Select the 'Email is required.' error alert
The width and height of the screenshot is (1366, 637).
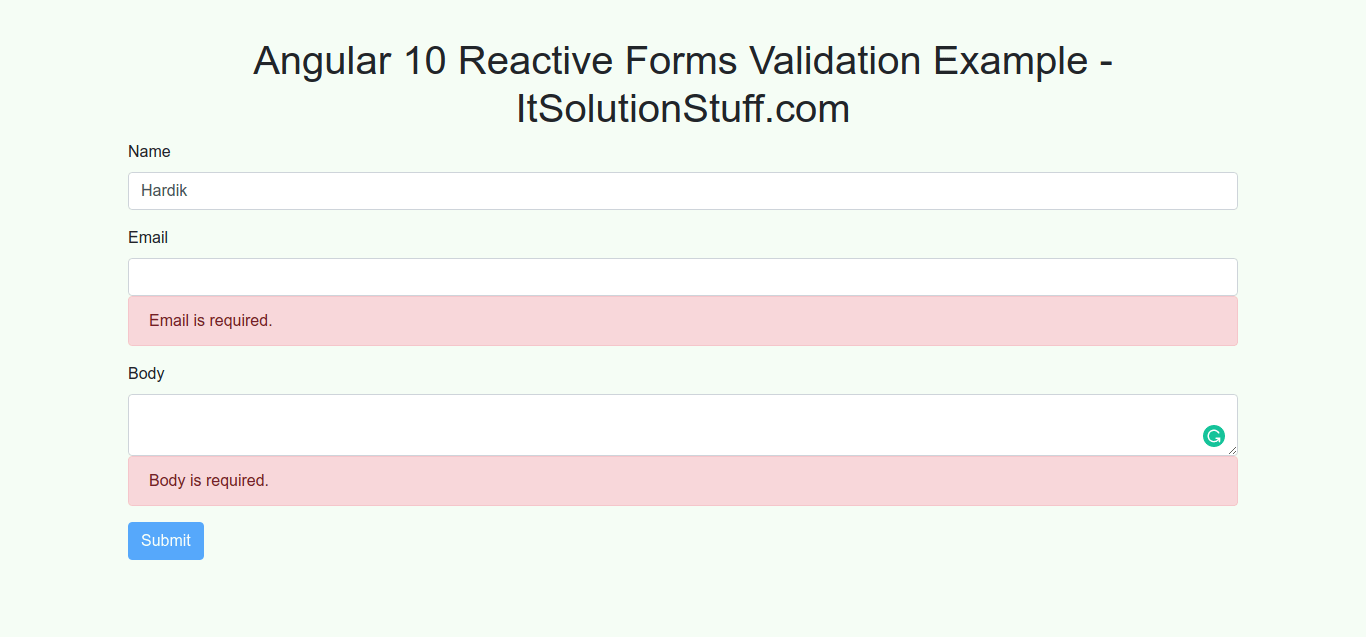(682, 321)
